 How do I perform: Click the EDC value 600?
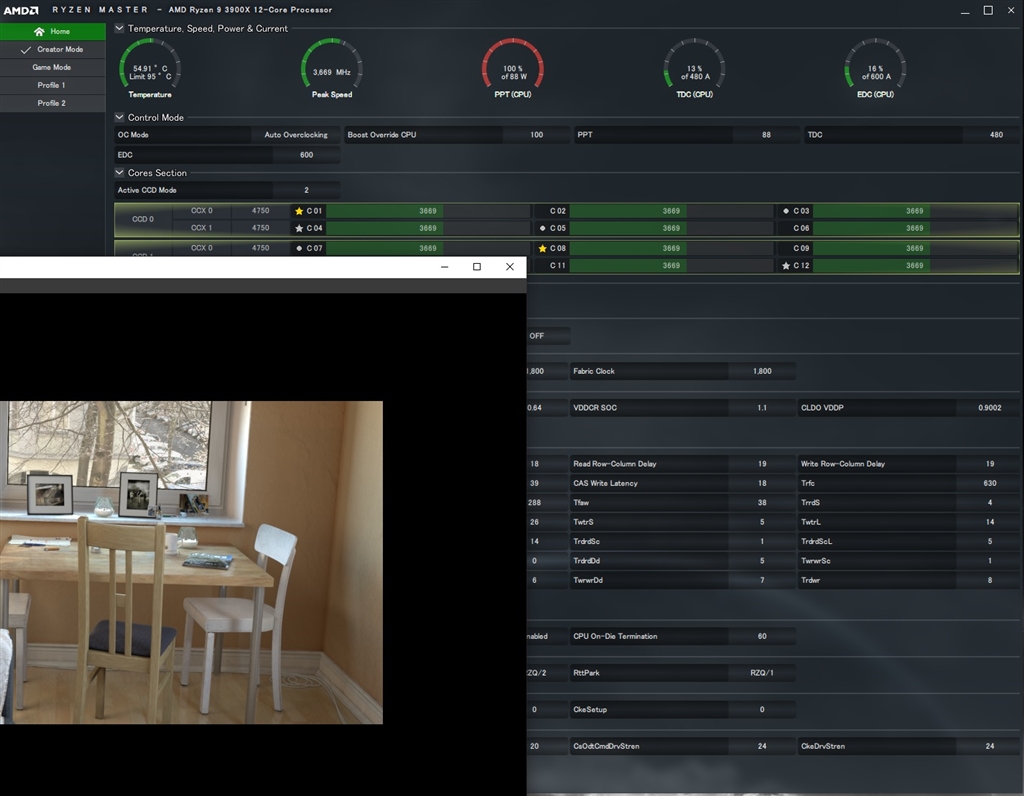[306, 155]
